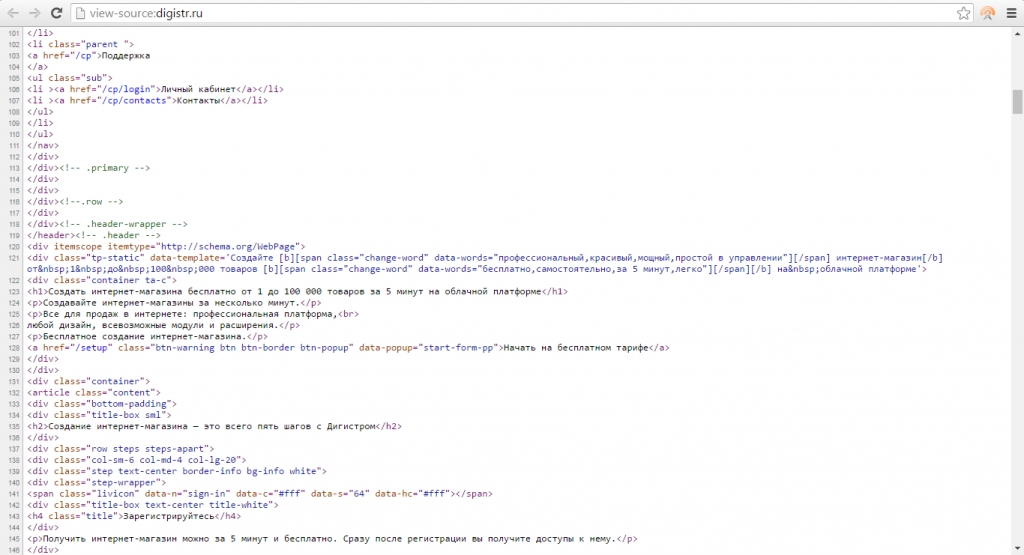Click the '<ul class="sub">' line

[70, 78]
